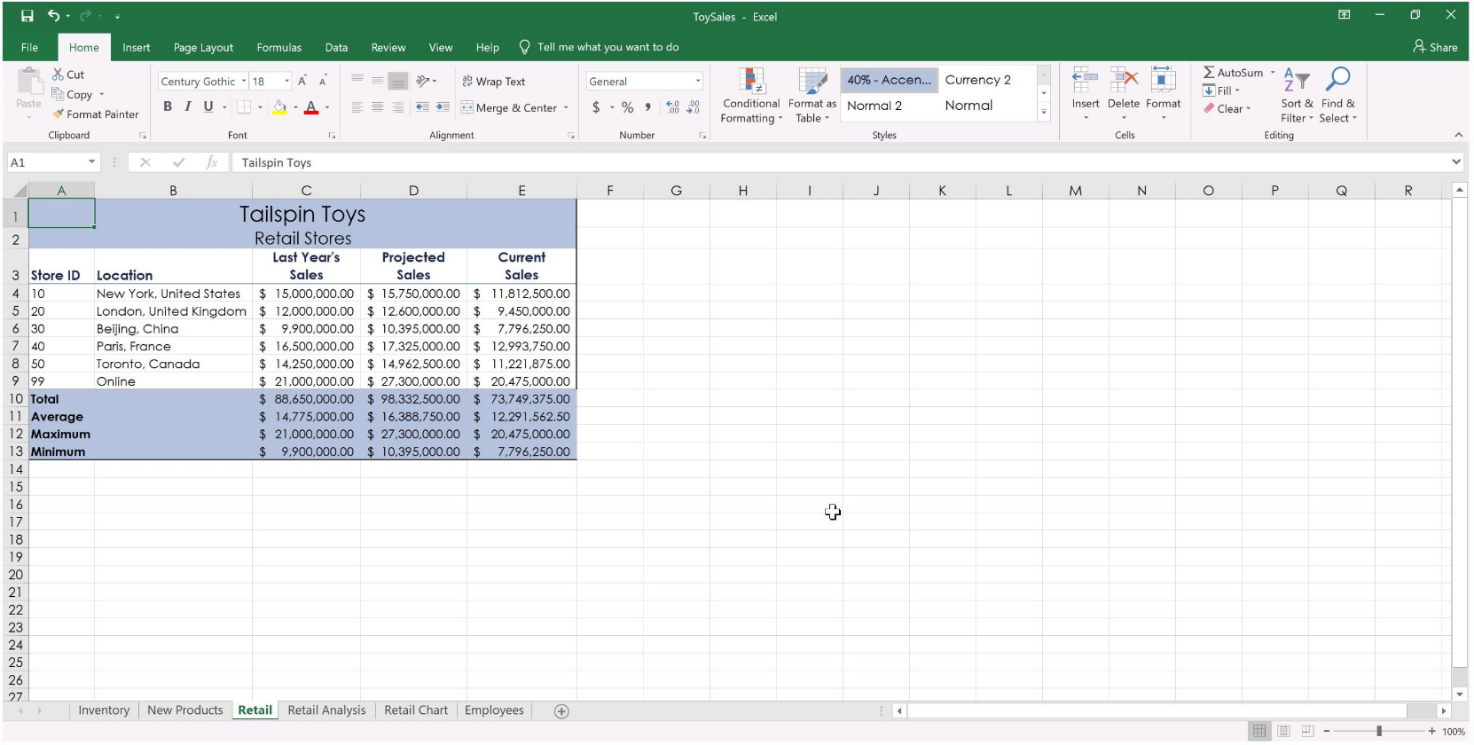Decrease the cell indent
The height and width of the screenshot is (745, 1474).
tap(422, 107)
